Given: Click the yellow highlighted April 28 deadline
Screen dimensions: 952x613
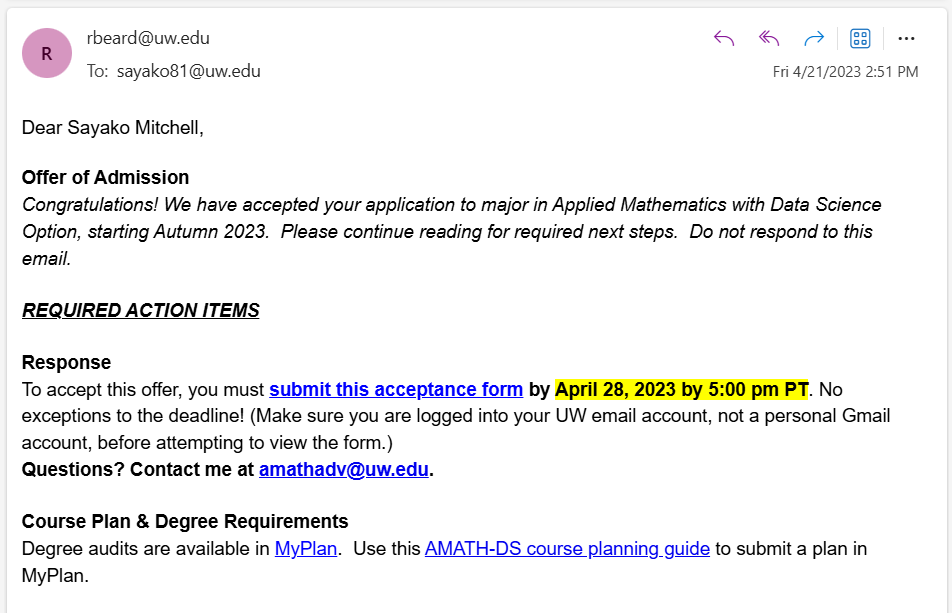Looking at the screenshot, I should [681, 389].
